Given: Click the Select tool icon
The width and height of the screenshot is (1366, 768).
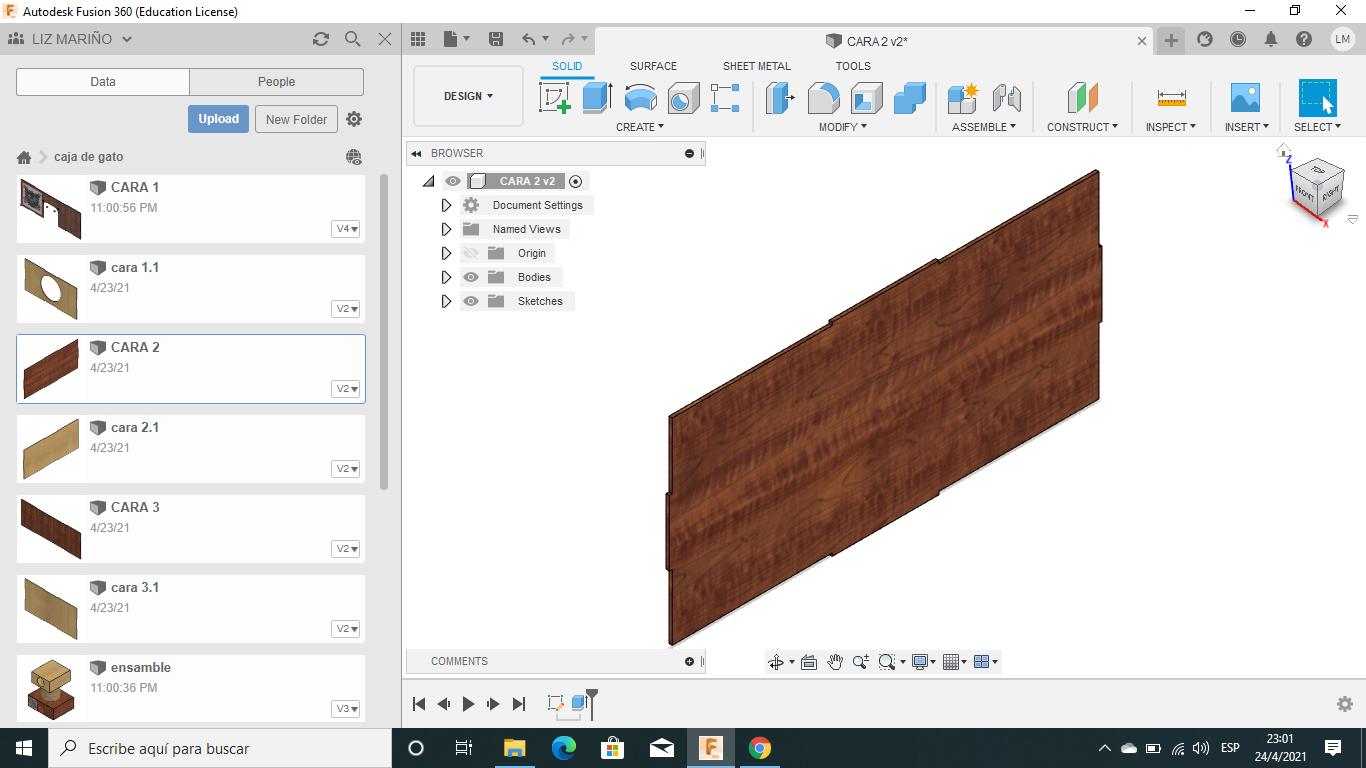Looking at the screenshot, I should [x=1317, y=98].
